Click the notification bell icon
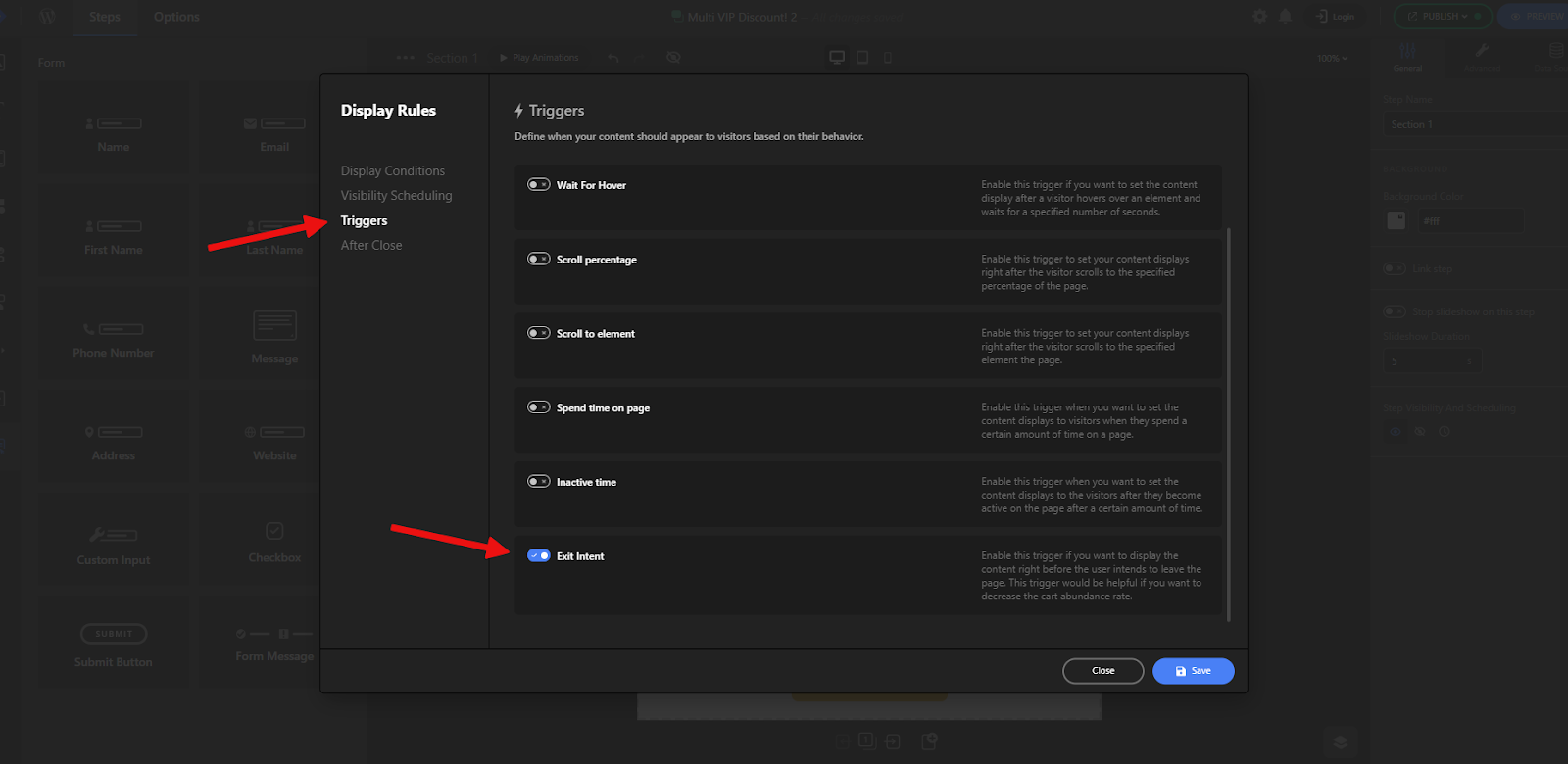Image resolution: width=1568 pixels, height=764 pixels. (1285, 17)
